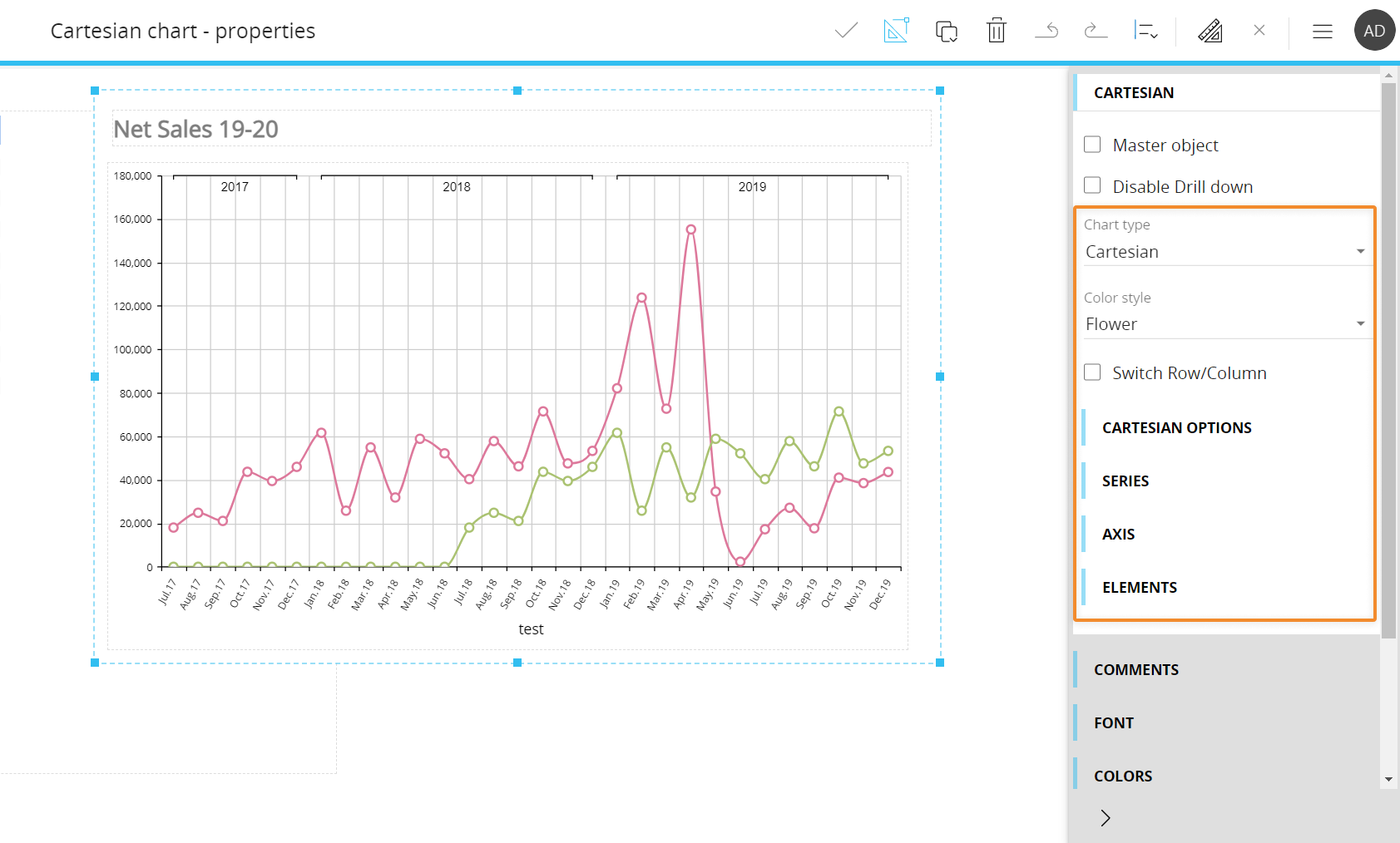Open the Chart type dropdown
The width and height of the screenshot is (1400, 843).
(x=1224, y=252)
